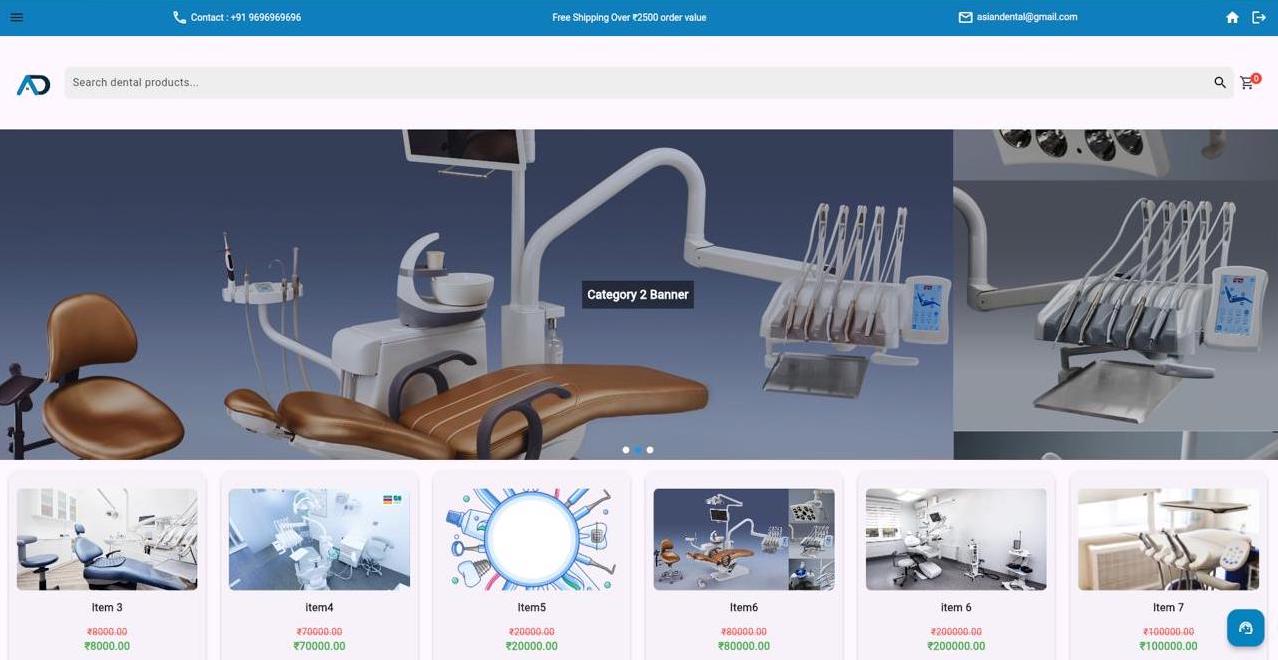View the Item5 product image
The image size is (1278, 660).
530,538
